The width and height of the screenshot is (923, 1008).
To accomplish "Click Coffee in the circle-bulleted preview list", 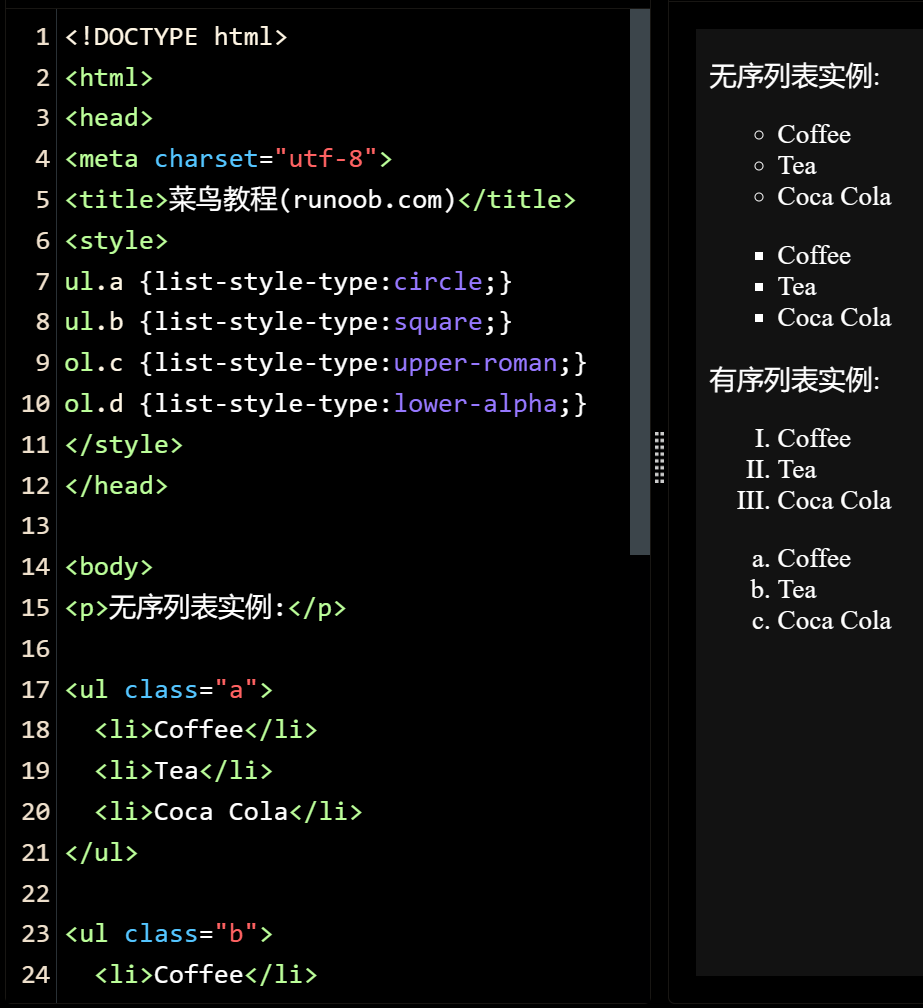I will coord(814,135).
